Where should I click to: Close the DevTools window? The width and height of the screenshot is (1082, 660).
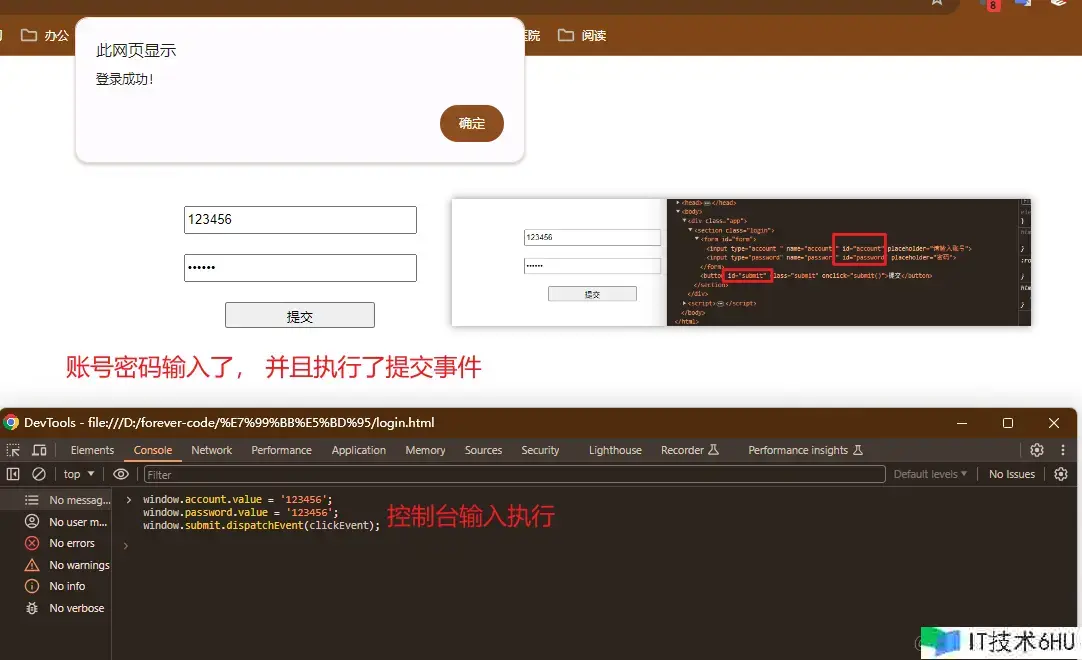1054,423
